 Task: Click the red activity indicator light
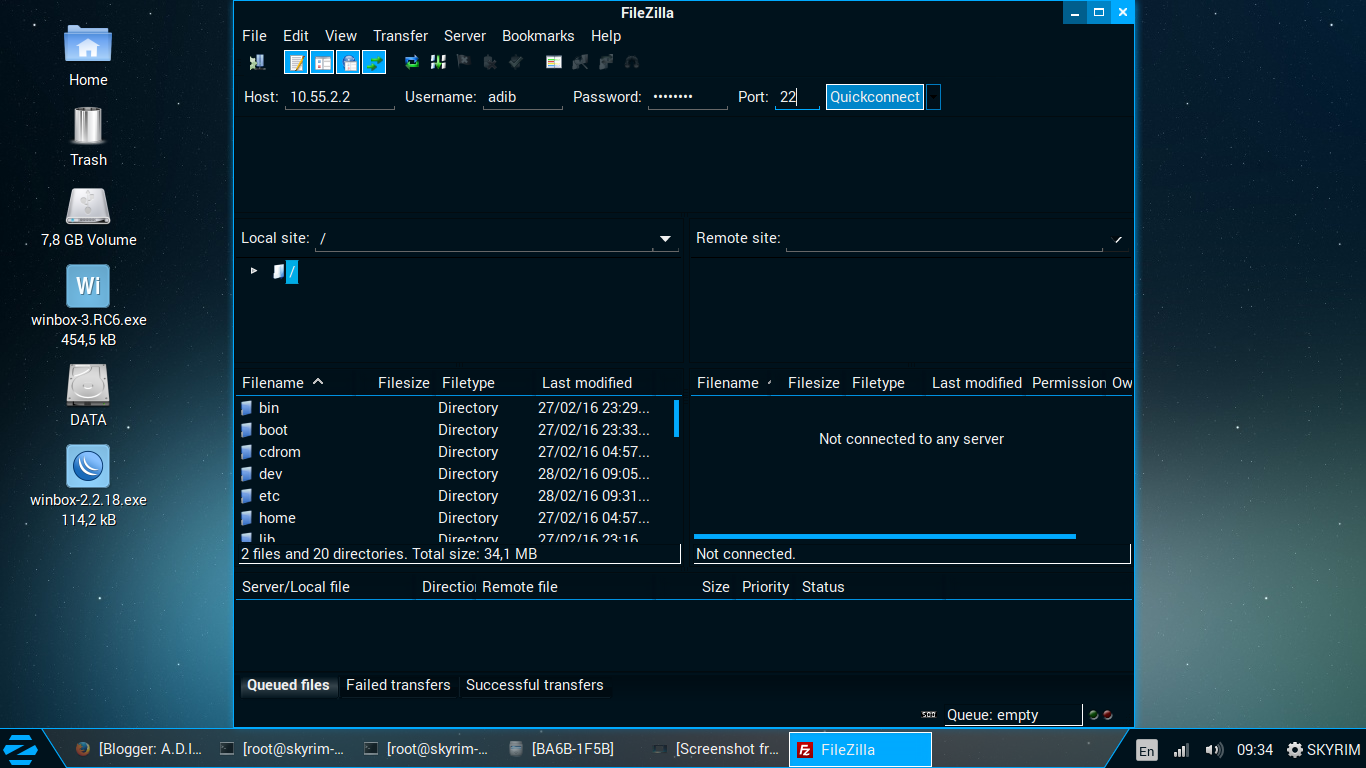1108,715
